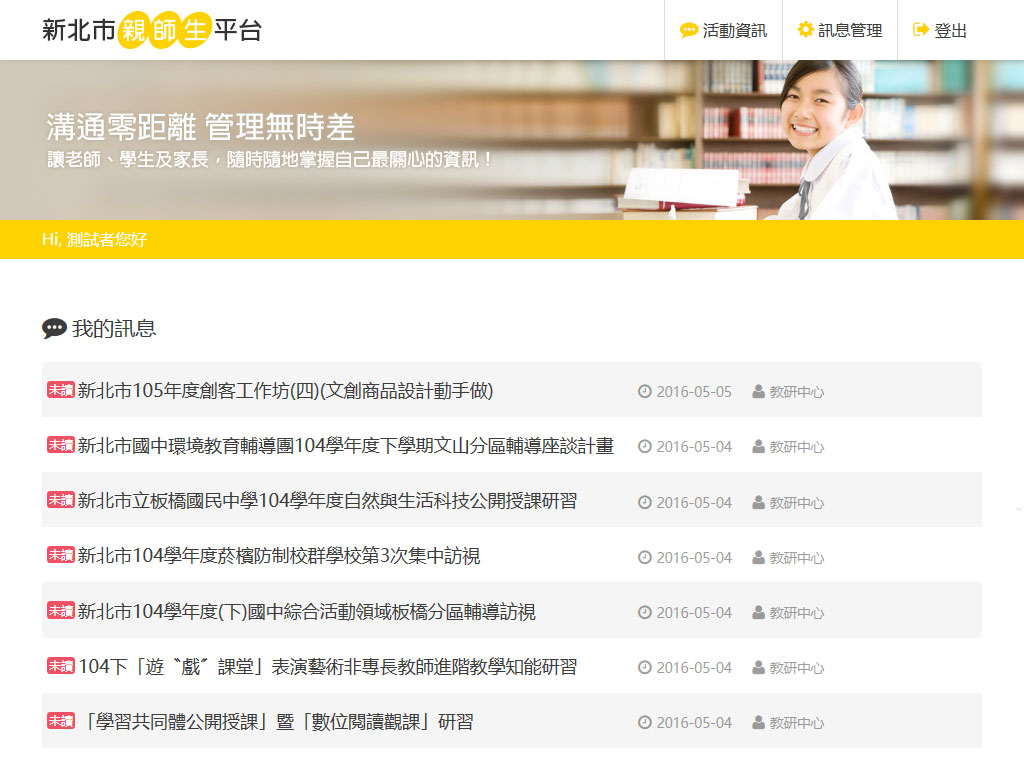Click date 2016-05-05 on 創客工作坊 row
This screenshot has height=768, width=1024.
(x=694, y=392)
